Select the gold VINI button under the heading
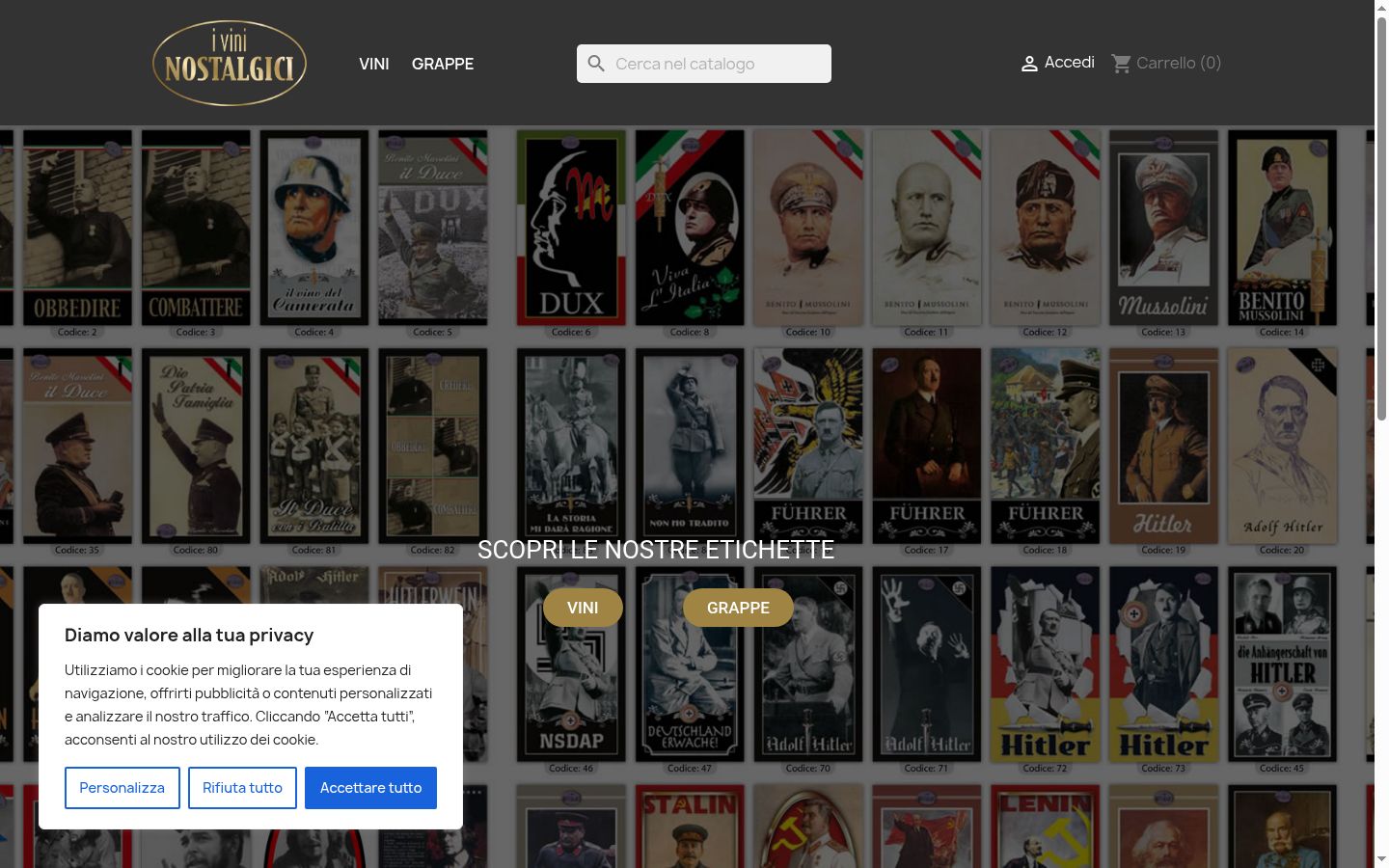Screen dimensions: 1389x868 [583, 608]
